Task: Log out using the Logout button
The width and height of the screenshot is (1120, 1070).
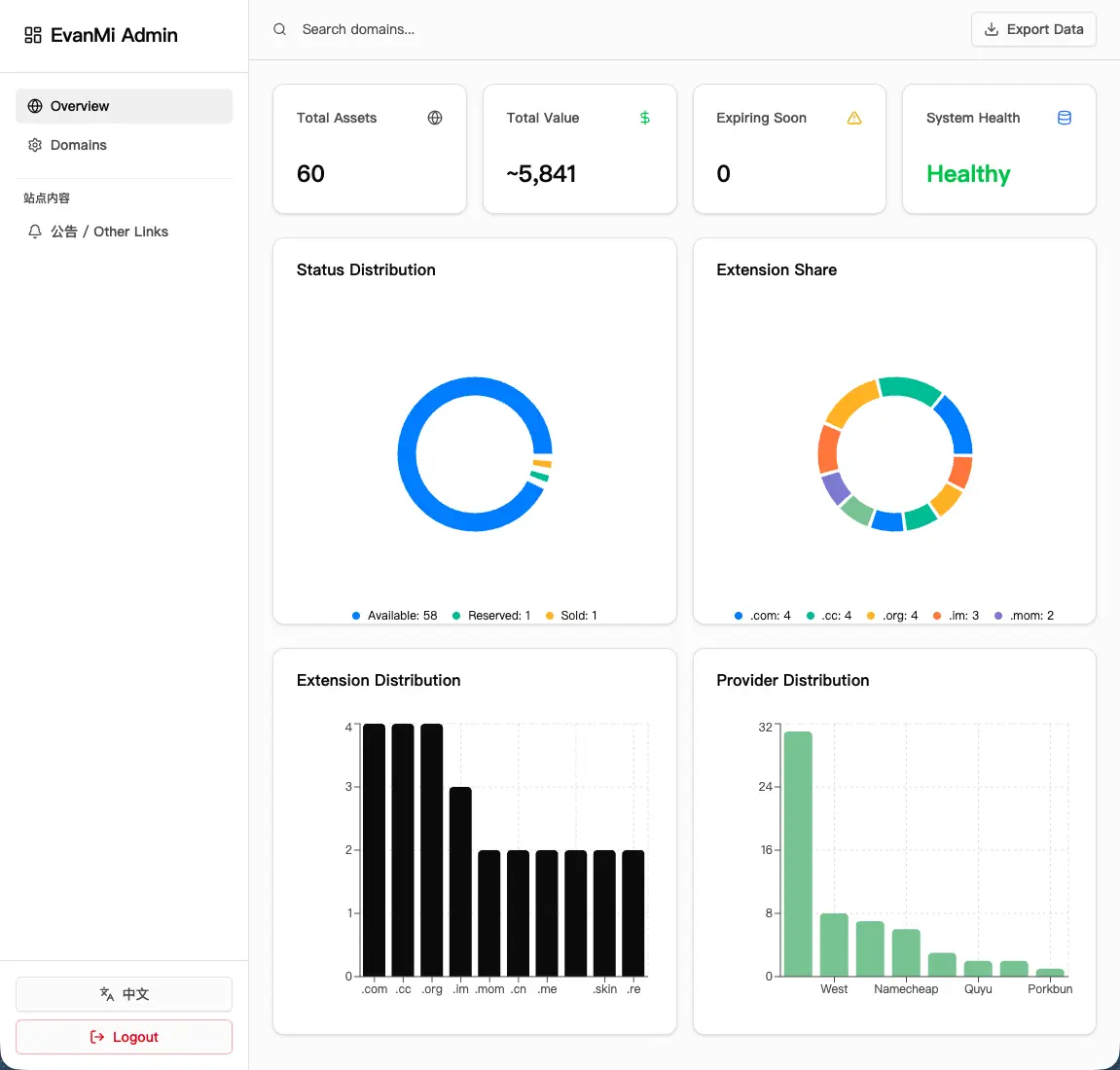Action: click(124, 1037)
